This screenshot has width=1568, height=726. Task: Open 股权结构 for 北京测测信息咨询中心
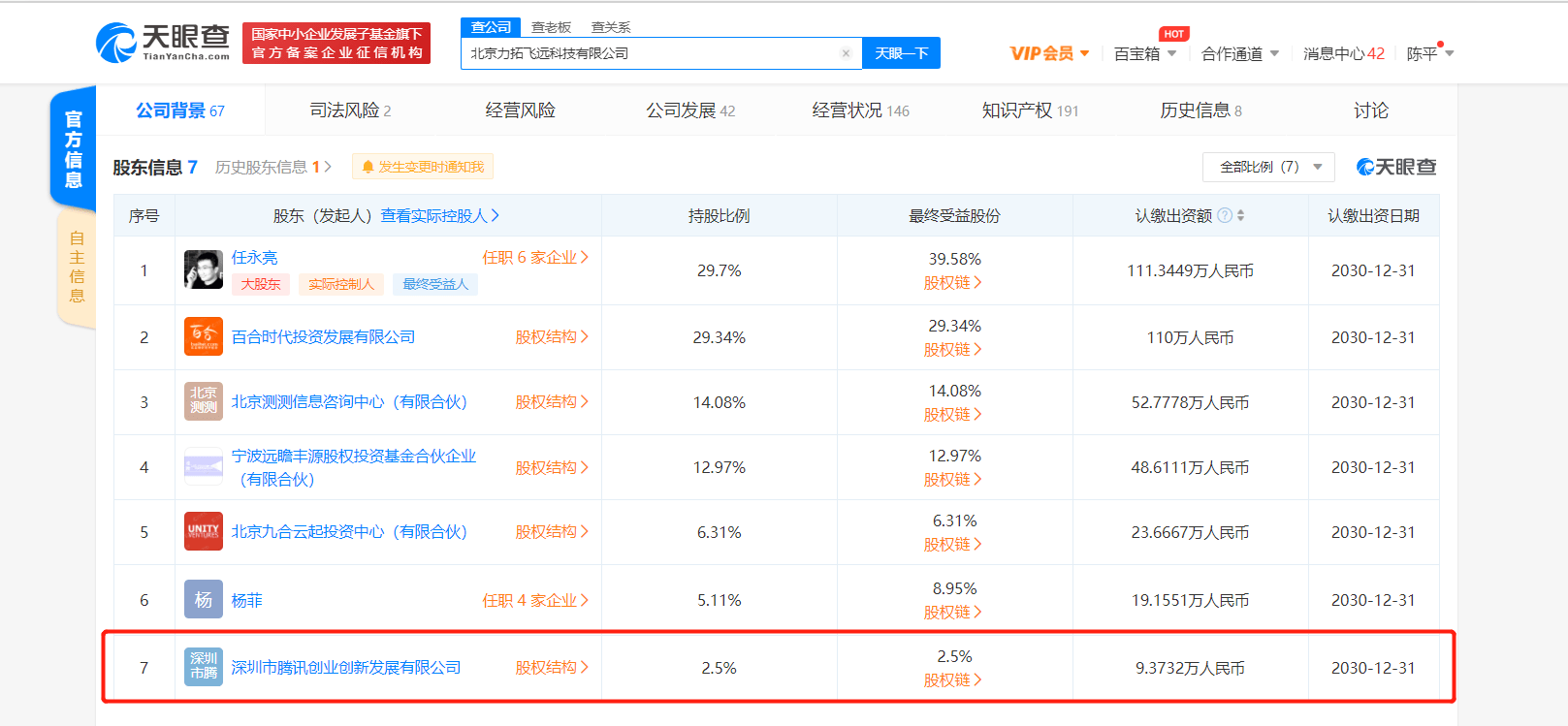(x=552, y=401)
